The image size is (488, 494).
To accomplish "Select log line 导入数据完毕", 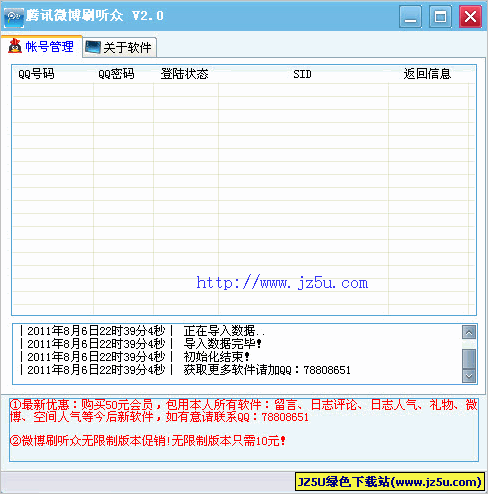I will [141, 344].
